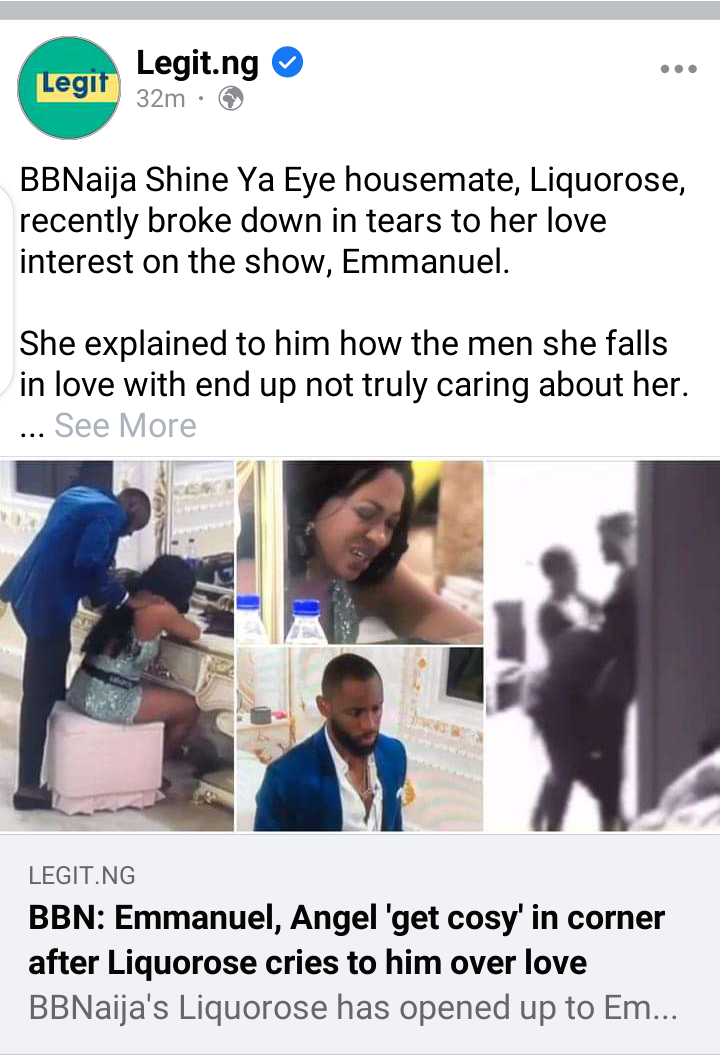720x1061 pixels.
Task: Open the blurry black-and-white couple photo
Action: 603,646
